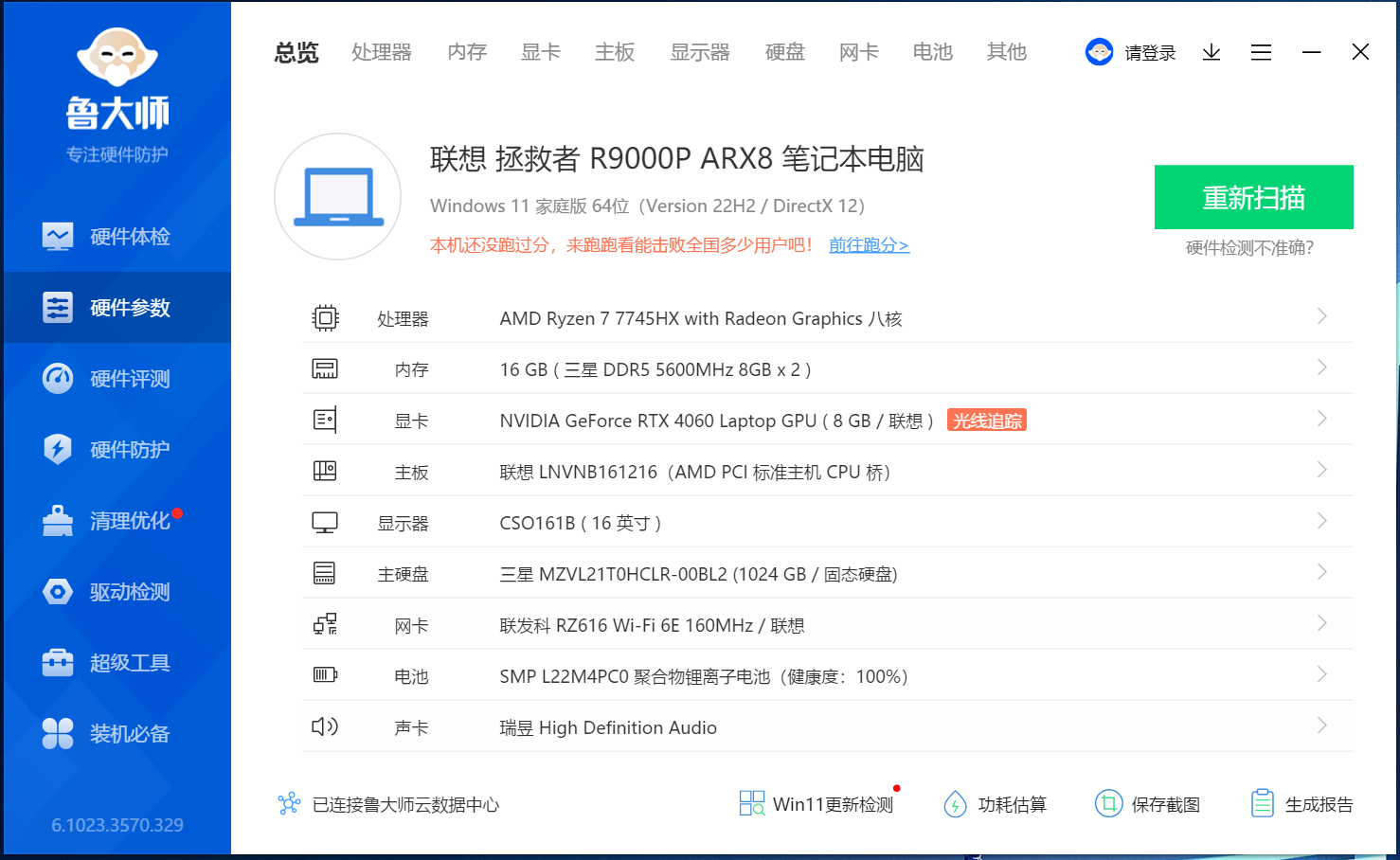Click the 内存 RAM module icon
The width and height of the screenshot is (1400, 860).
click(x=325, y=369)
